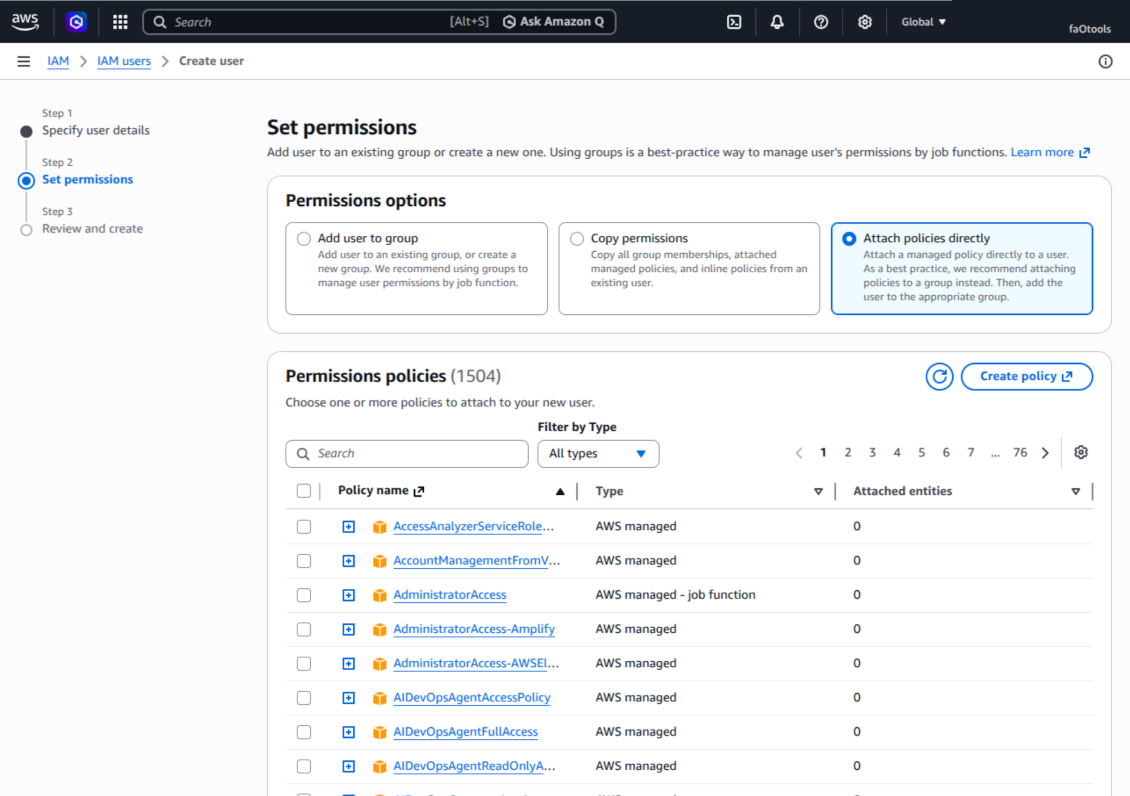The height and width of the screenshot is (796, 1130).
Task: Open the IAM breadcrumb link
Action: pyautogui.click(x=58, y=61)
